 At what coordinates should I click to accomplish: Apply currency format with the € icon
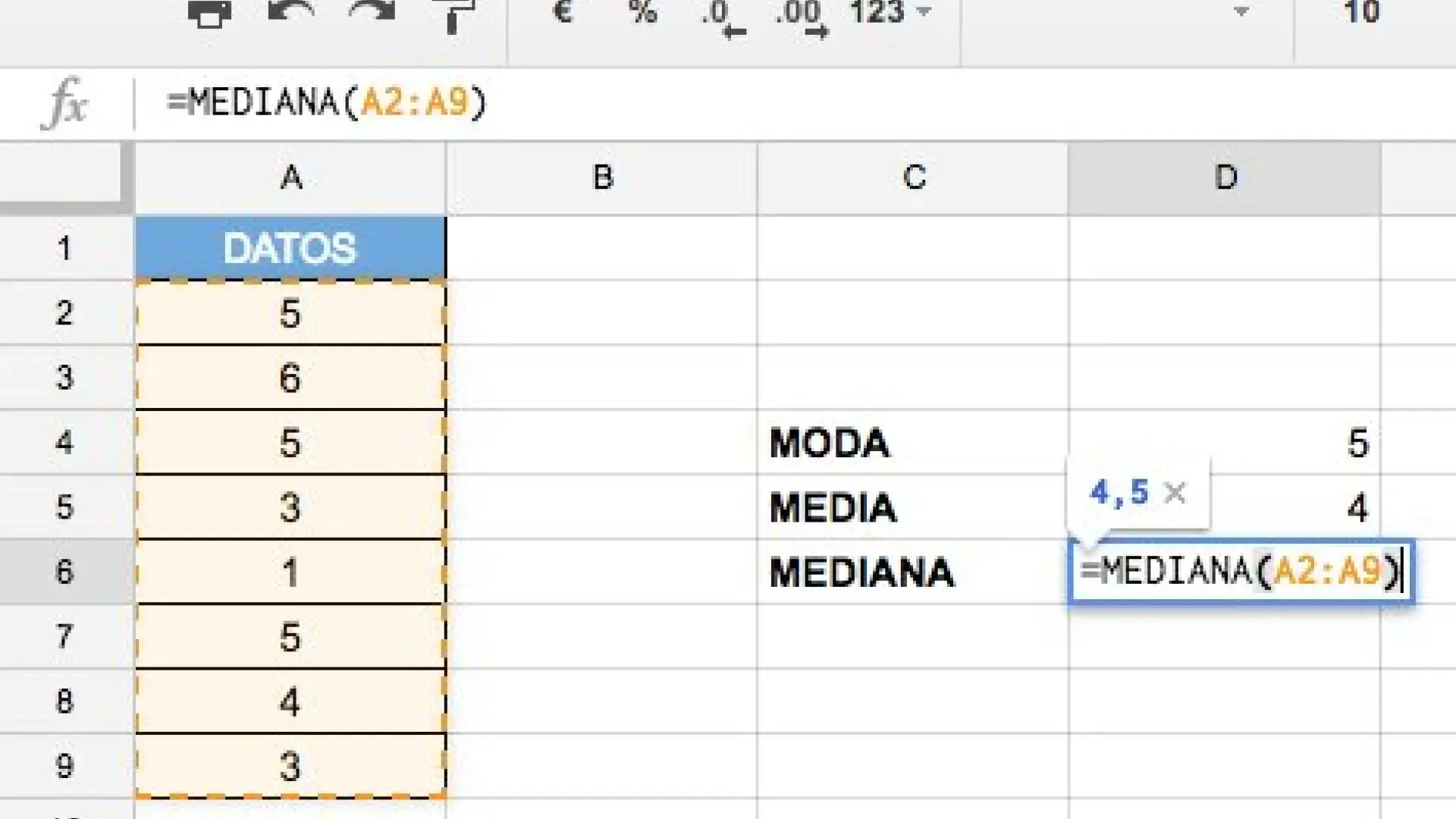tap(561, 12)
